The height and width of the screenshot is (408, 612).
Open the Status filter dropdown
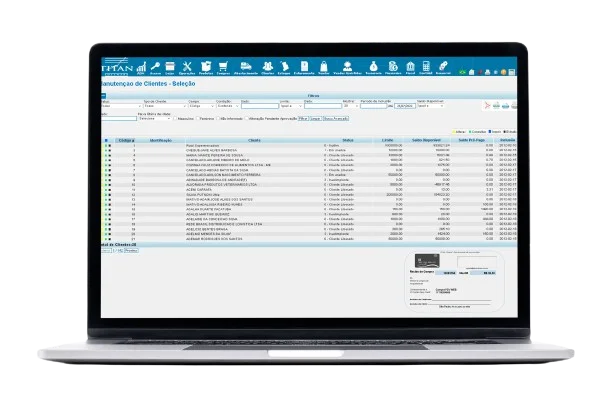pyautogui.click(x=121, y=106)
